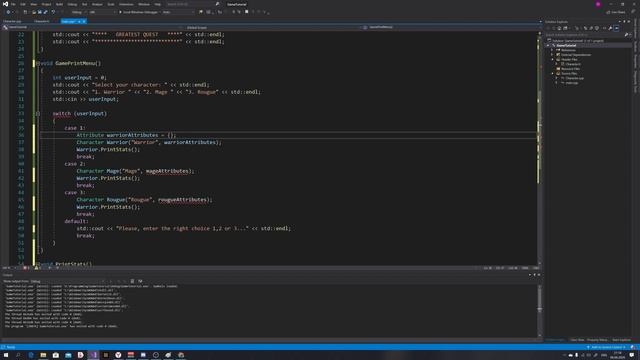
Task: Click the Visual Studio search box
Action: click(192, 4)
